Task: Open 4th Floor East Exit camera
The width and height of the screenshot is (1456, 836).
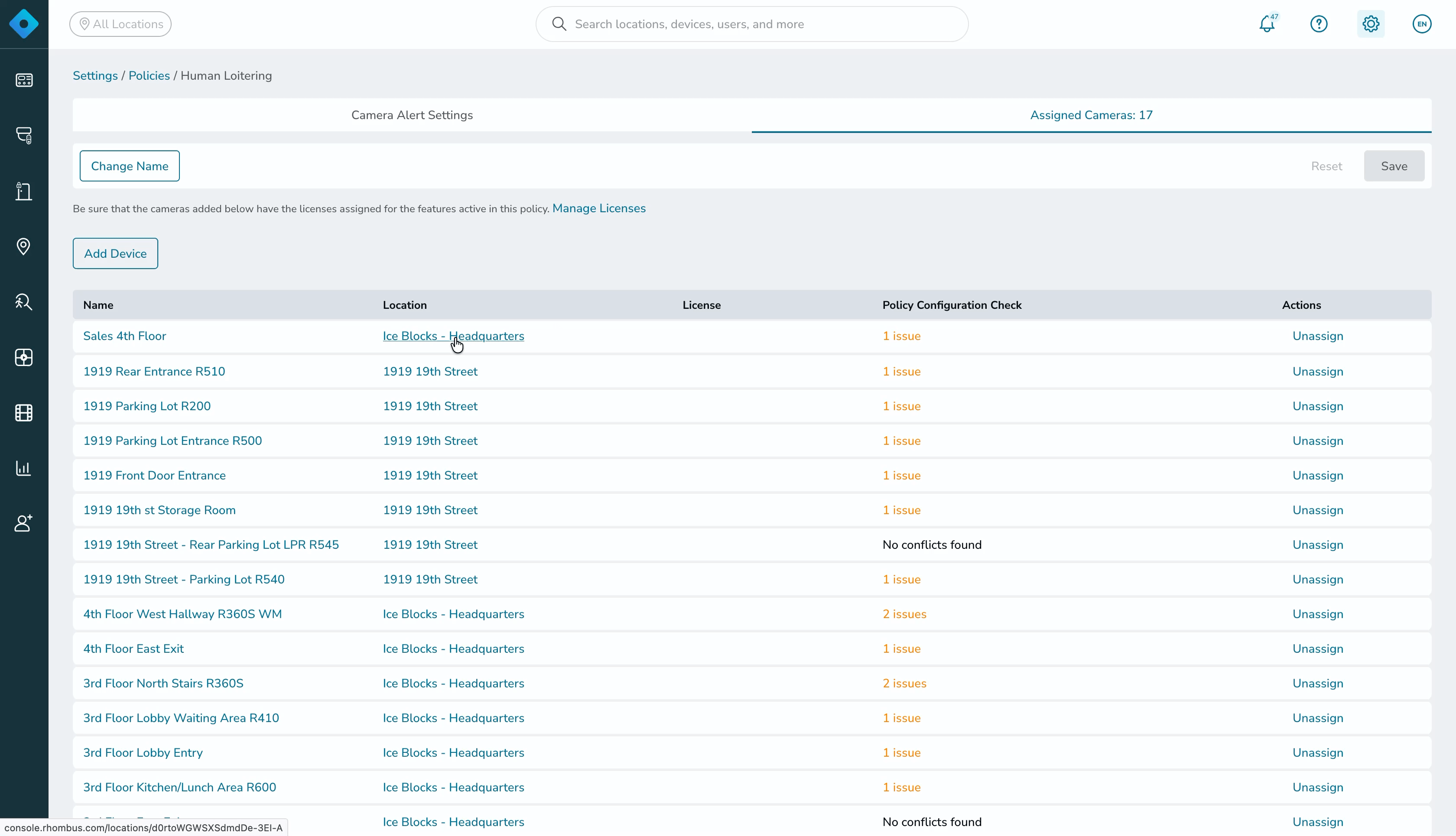Action: pos(133,649)
